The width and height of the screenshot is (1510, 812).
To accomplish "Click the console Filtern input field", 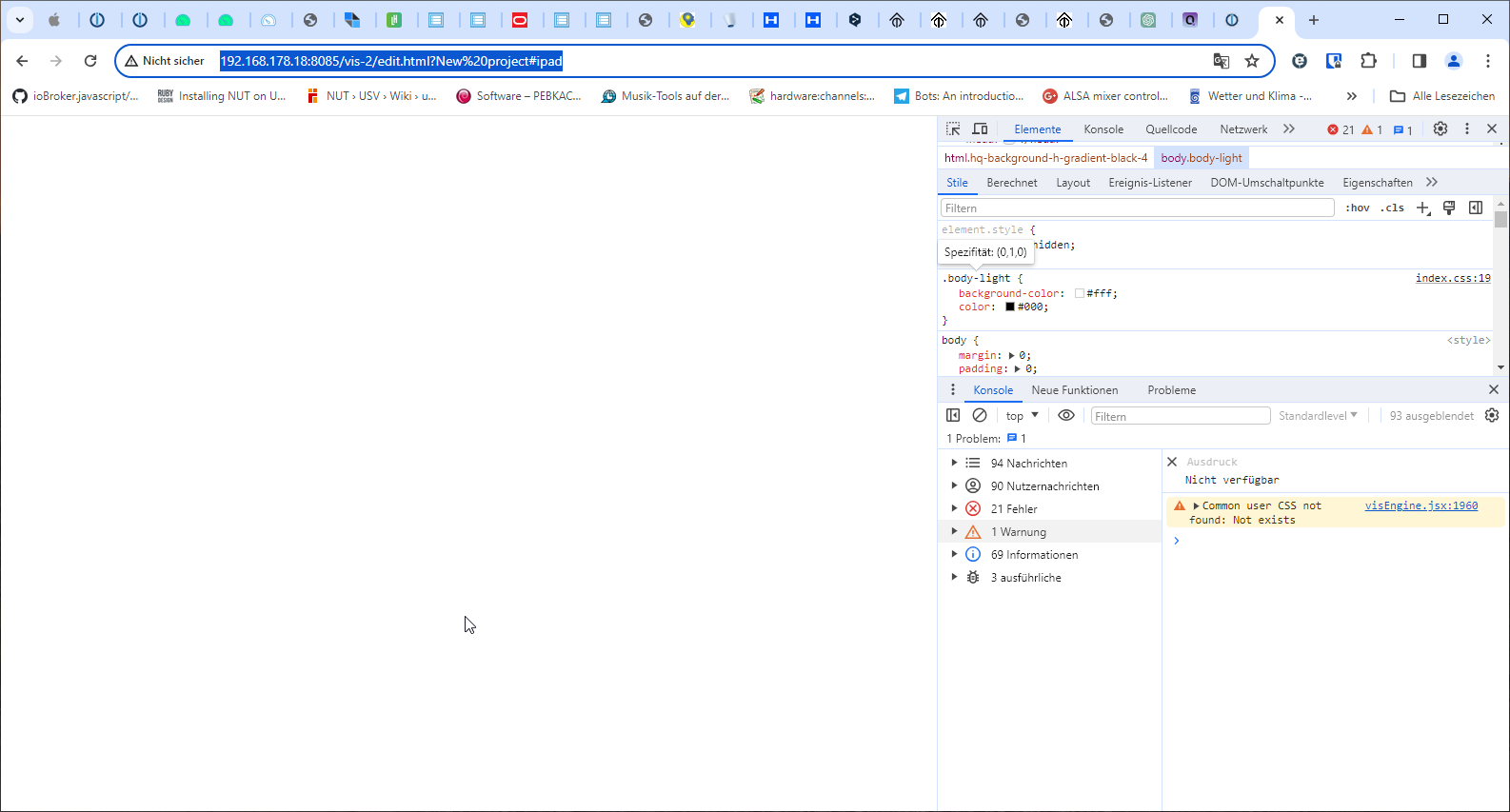I will pyautogui.click(x=1180, y=416).
